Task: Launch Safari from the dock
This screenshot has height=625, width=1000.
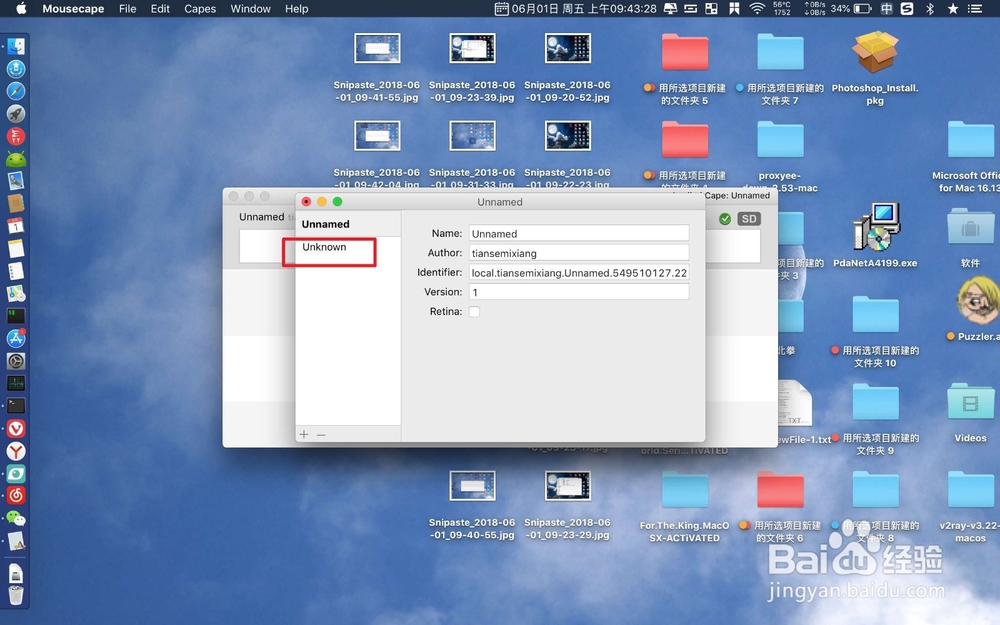Action: [16, 91]
